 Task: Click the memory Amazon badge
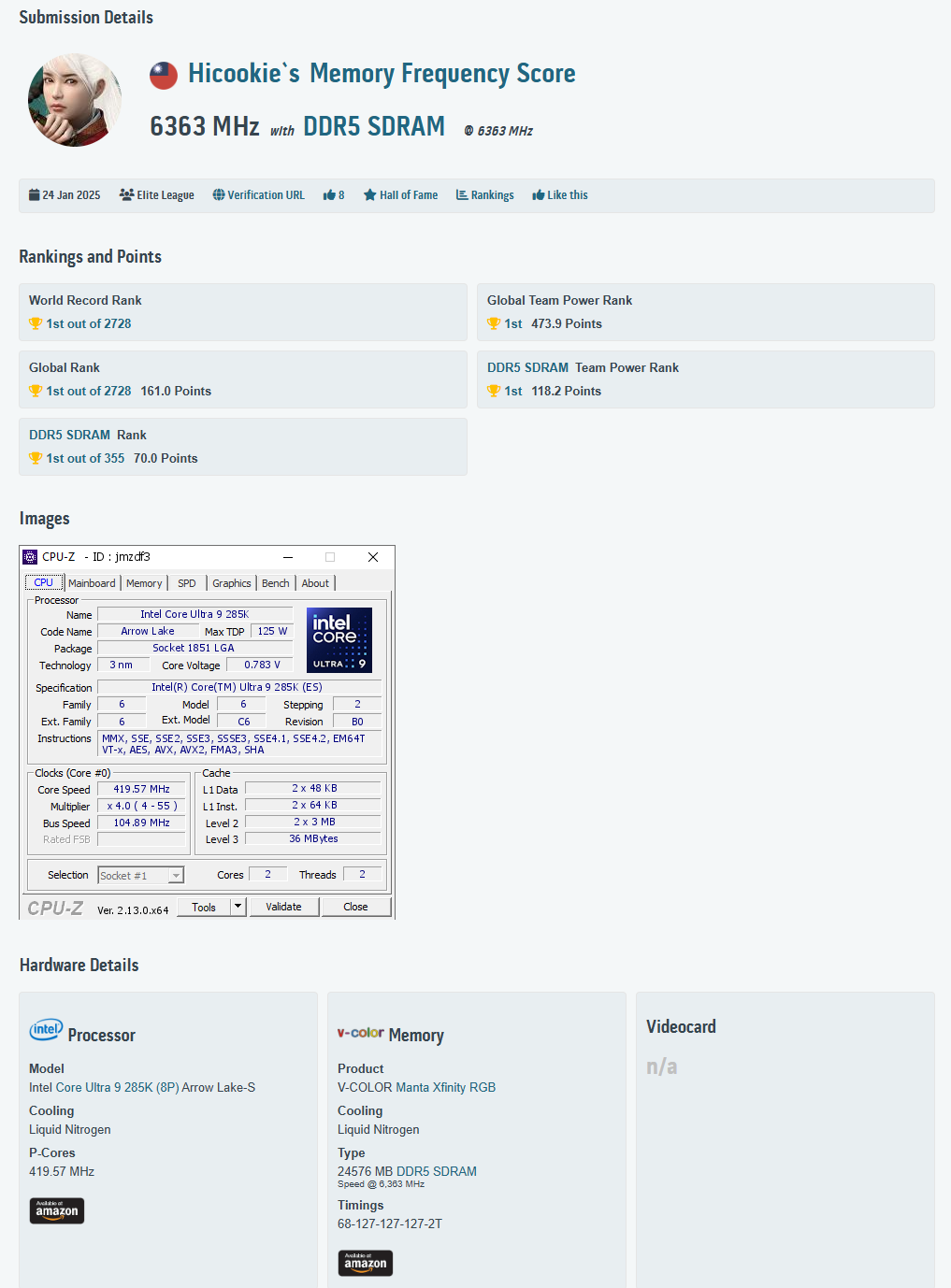(366, 1263)
